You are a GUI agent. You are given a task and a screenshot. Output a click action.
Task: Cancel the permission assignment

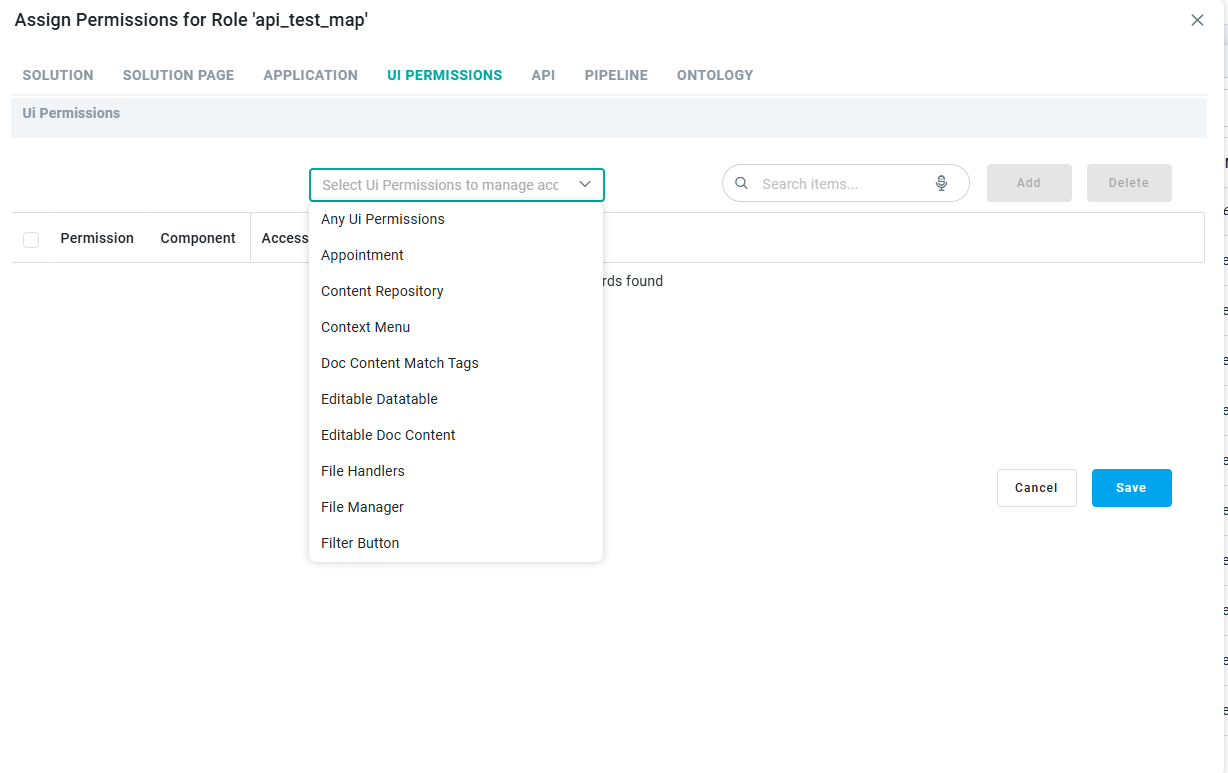pyautogui.click(x=1036, y=488)
